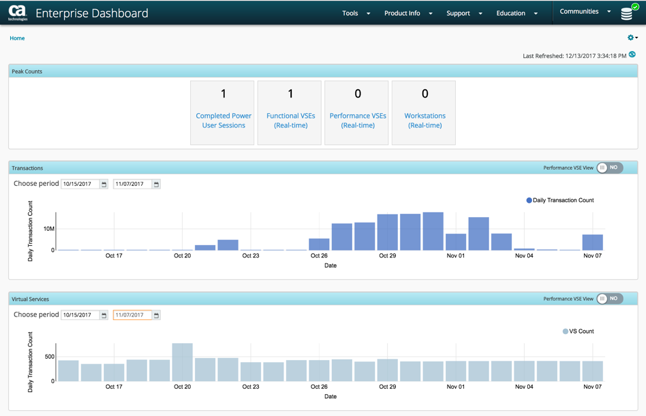The width and height of the screenshot is (646, 416).
Task: Click Transactions start date field 10/15/2017
Action: 80,184
